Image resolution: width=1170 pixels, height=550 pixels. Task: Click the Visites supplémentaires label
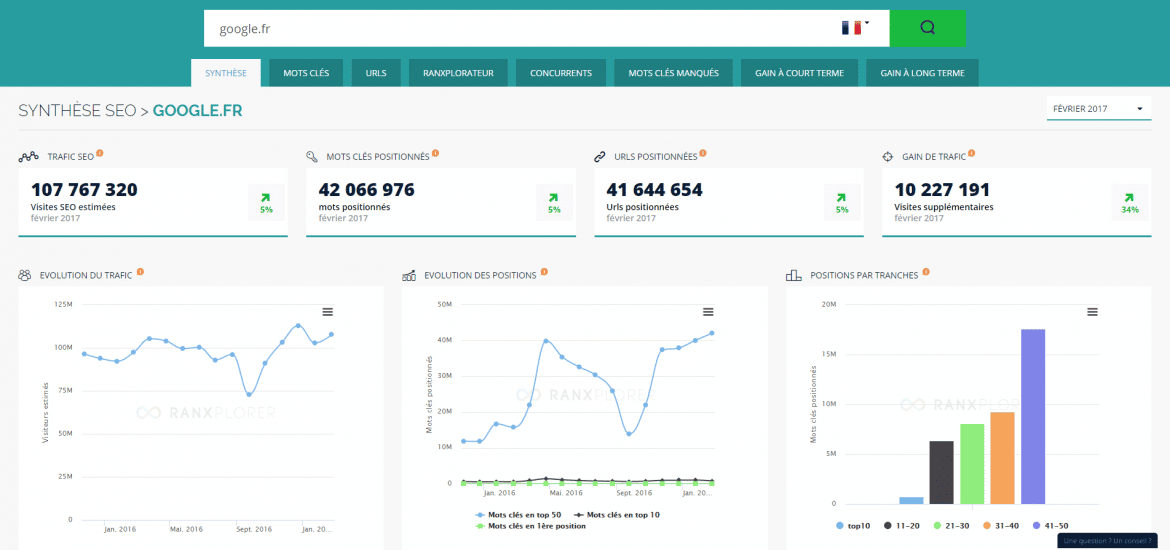[943, 207]
